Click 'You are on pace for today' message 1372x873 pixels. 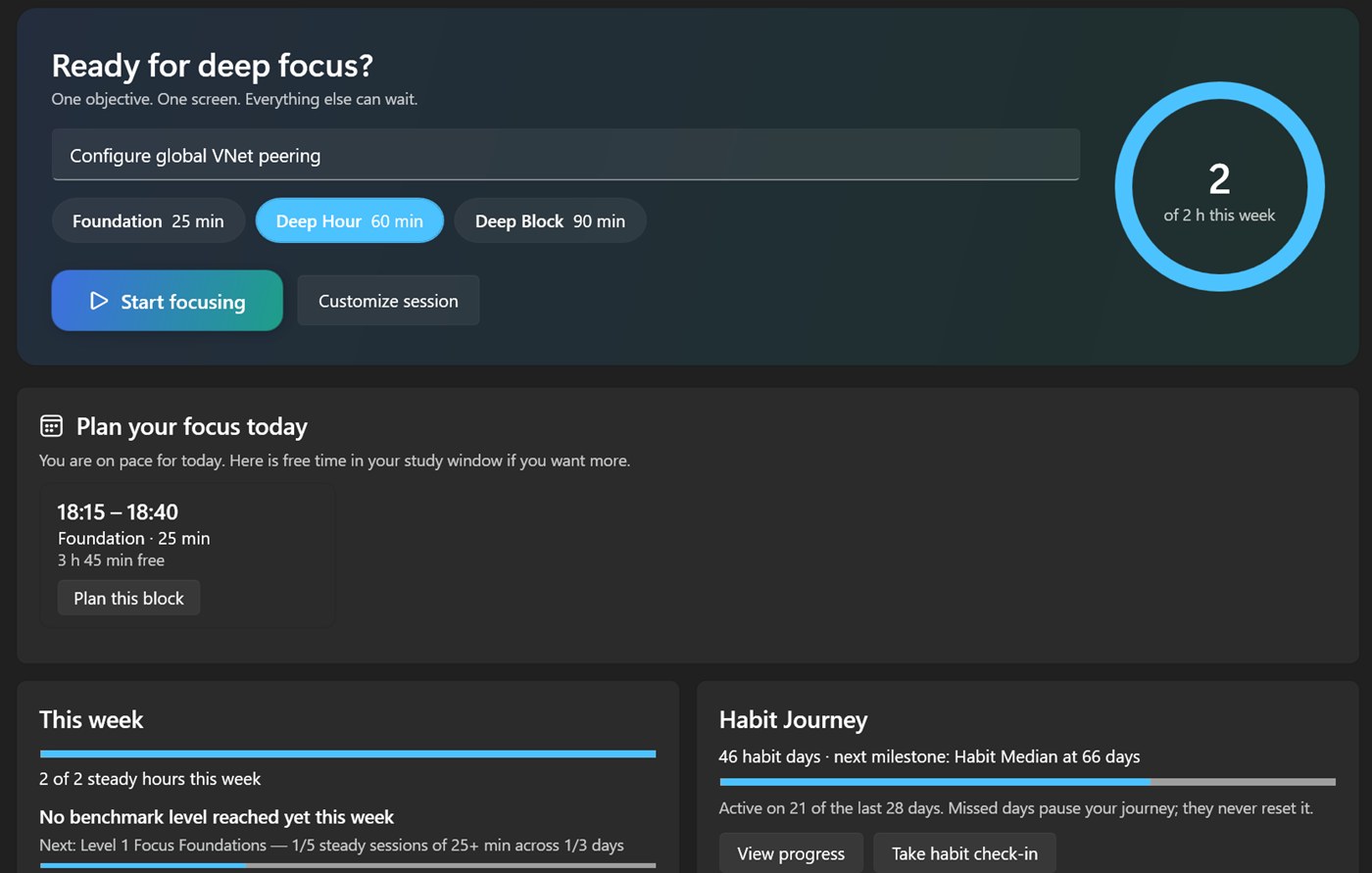point(334,461)
